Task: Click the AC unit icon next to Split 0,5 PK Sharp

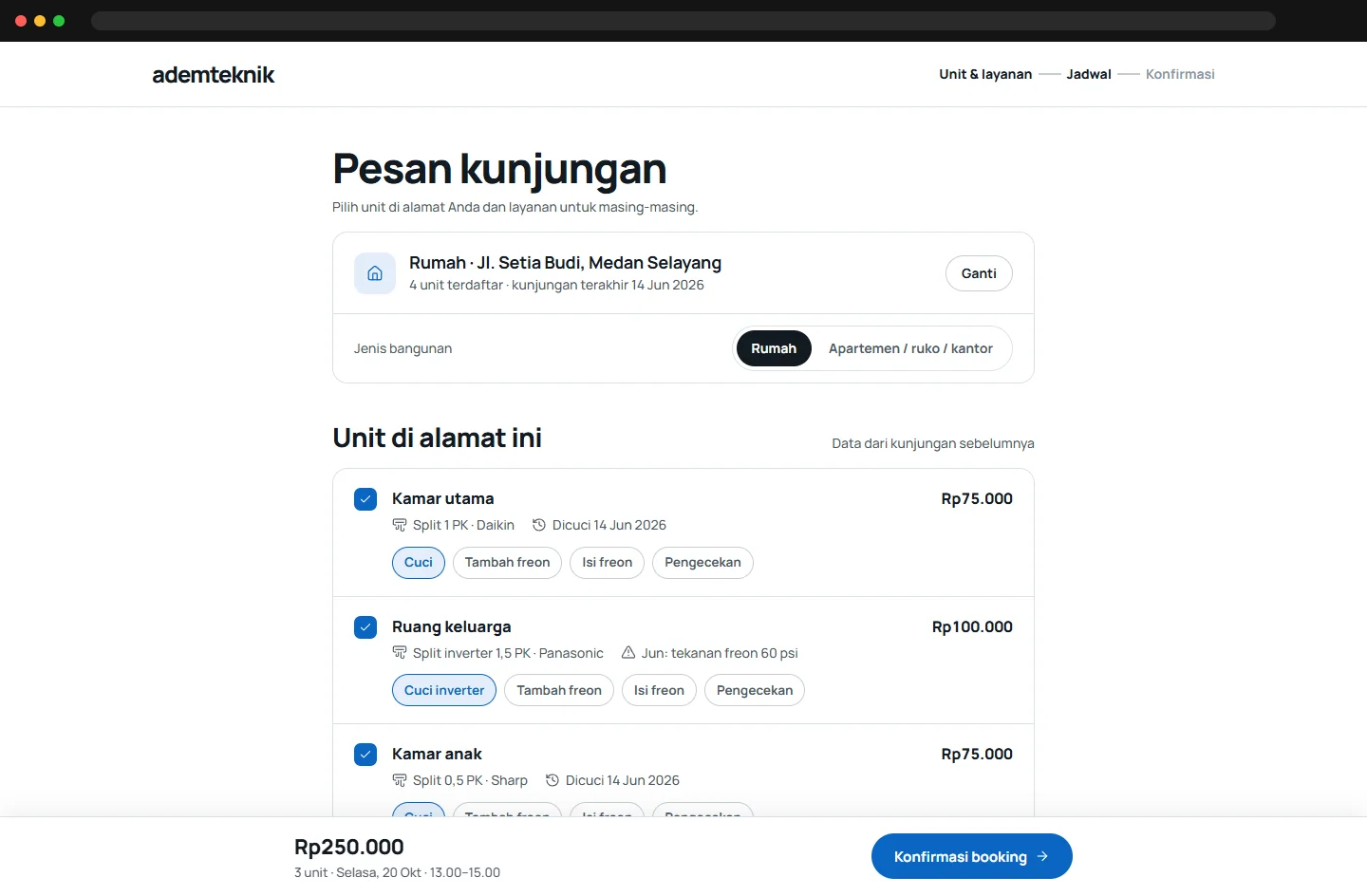Action: pos(400,780)
